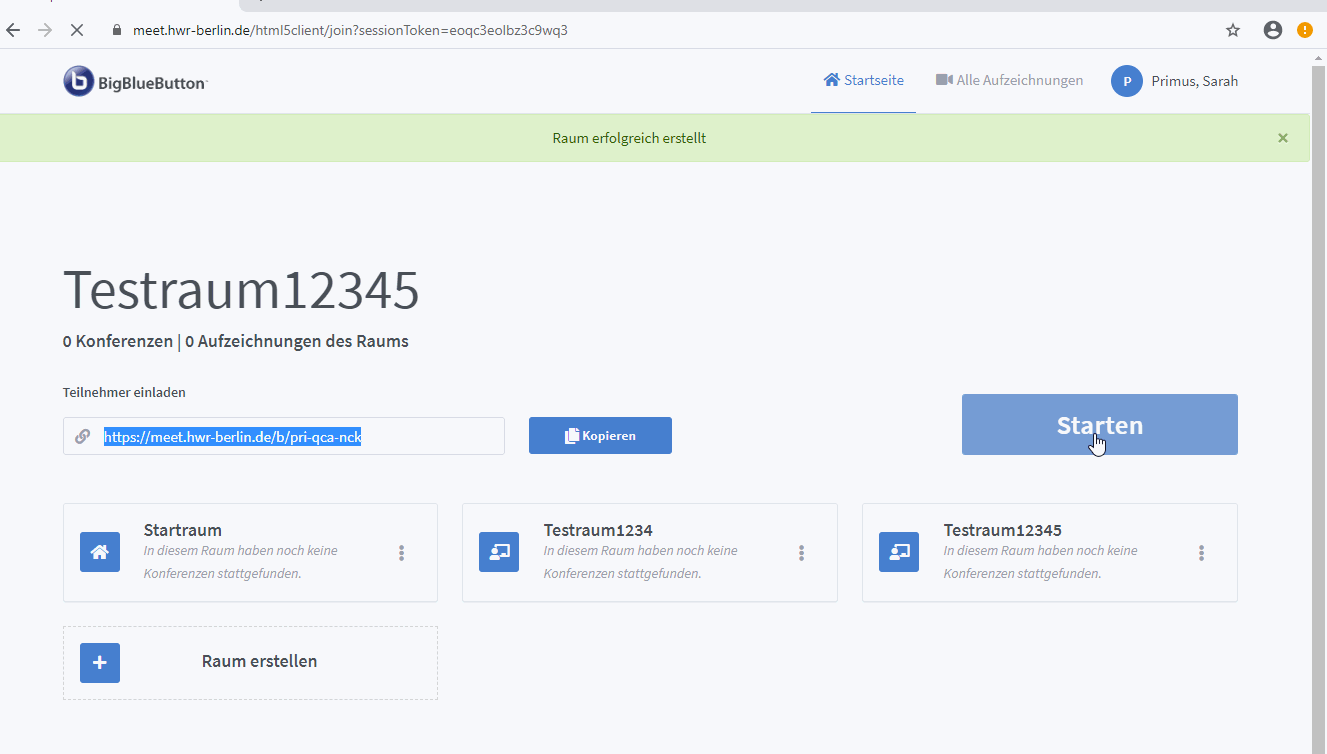Viewport: 1327px width, 754px height.
Task: Open the Testraum1234 three-dot options menu
Action: click(802, 553)
